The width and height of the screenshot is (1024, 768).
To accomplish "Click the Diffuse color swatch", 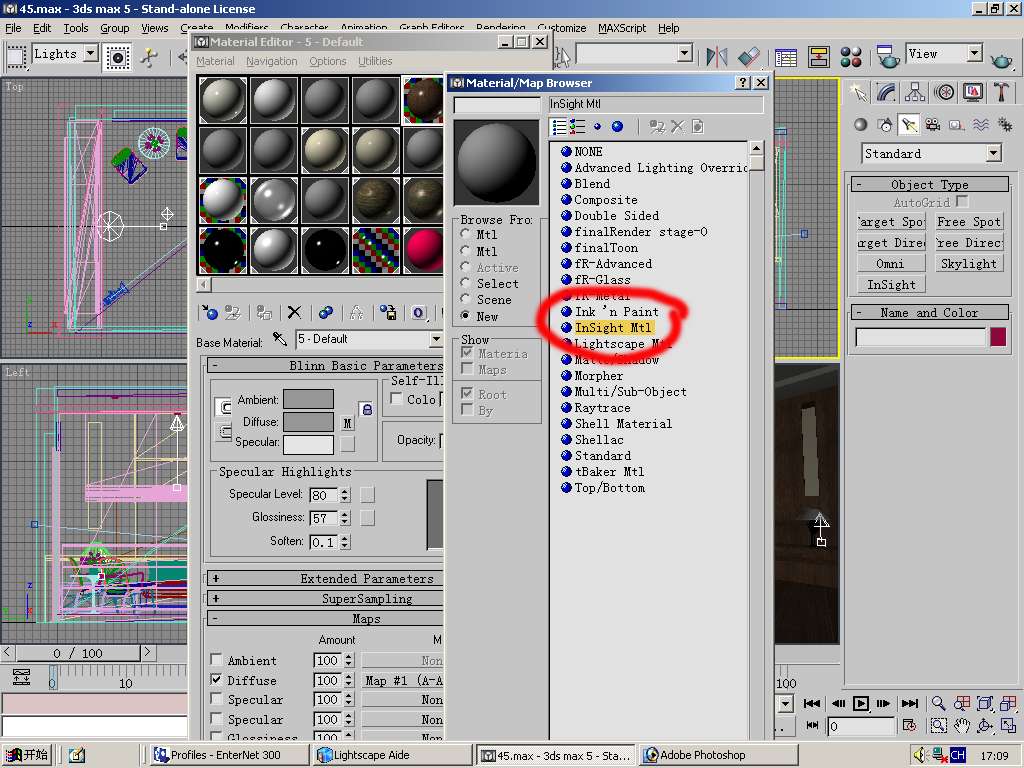I will 308,422.
